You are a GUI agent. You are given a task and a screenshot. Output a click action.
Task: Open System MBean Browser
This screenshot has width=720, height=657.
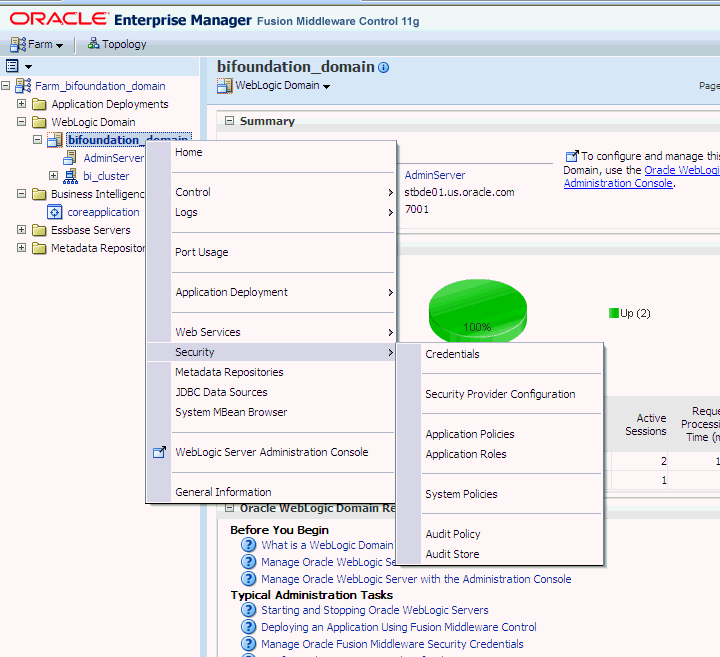(x=271, y=412)
